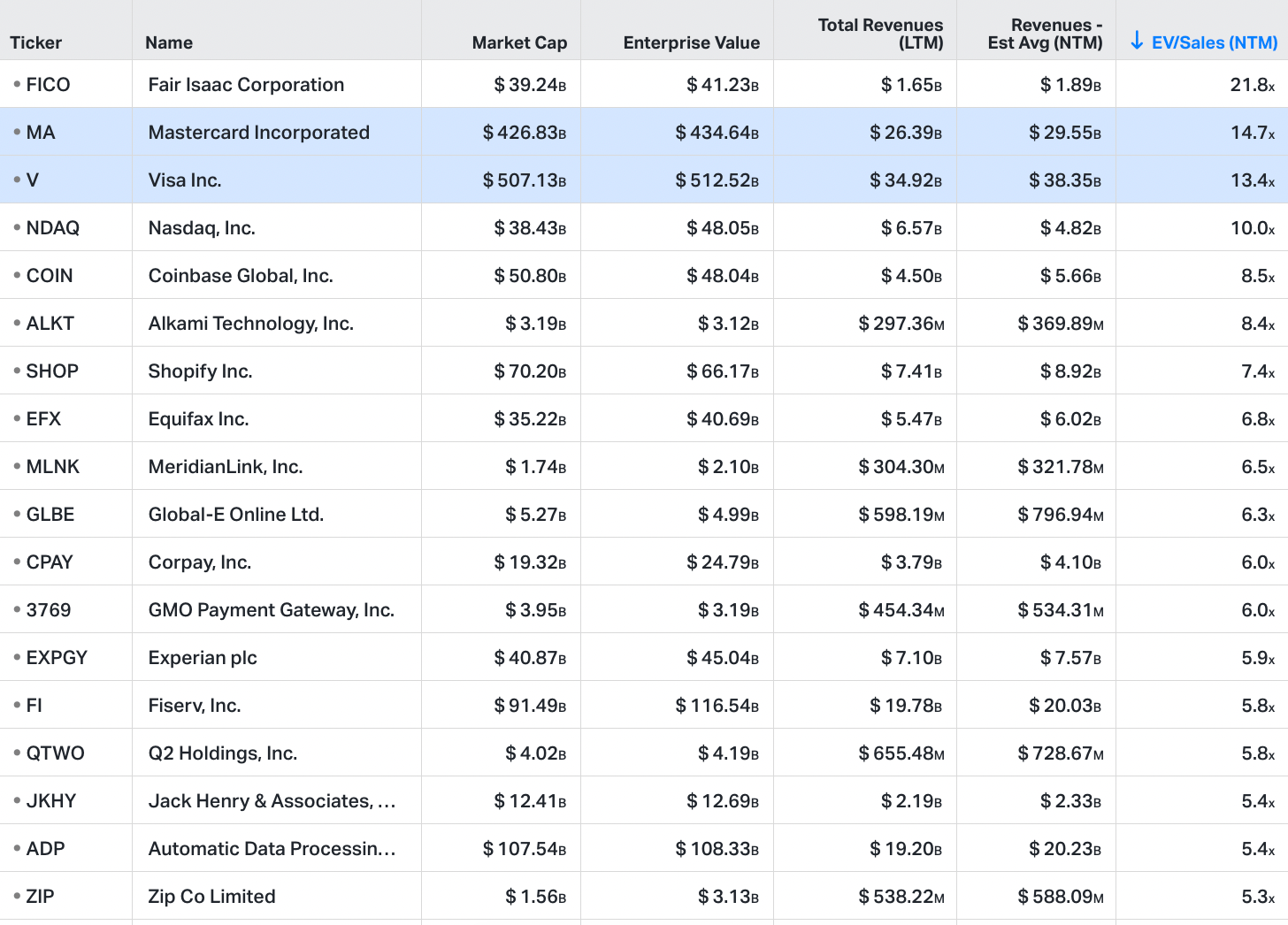The image size is (1288, 925).
Task: Select the NDAQ ticker
Action: click(x=53, y=228)
